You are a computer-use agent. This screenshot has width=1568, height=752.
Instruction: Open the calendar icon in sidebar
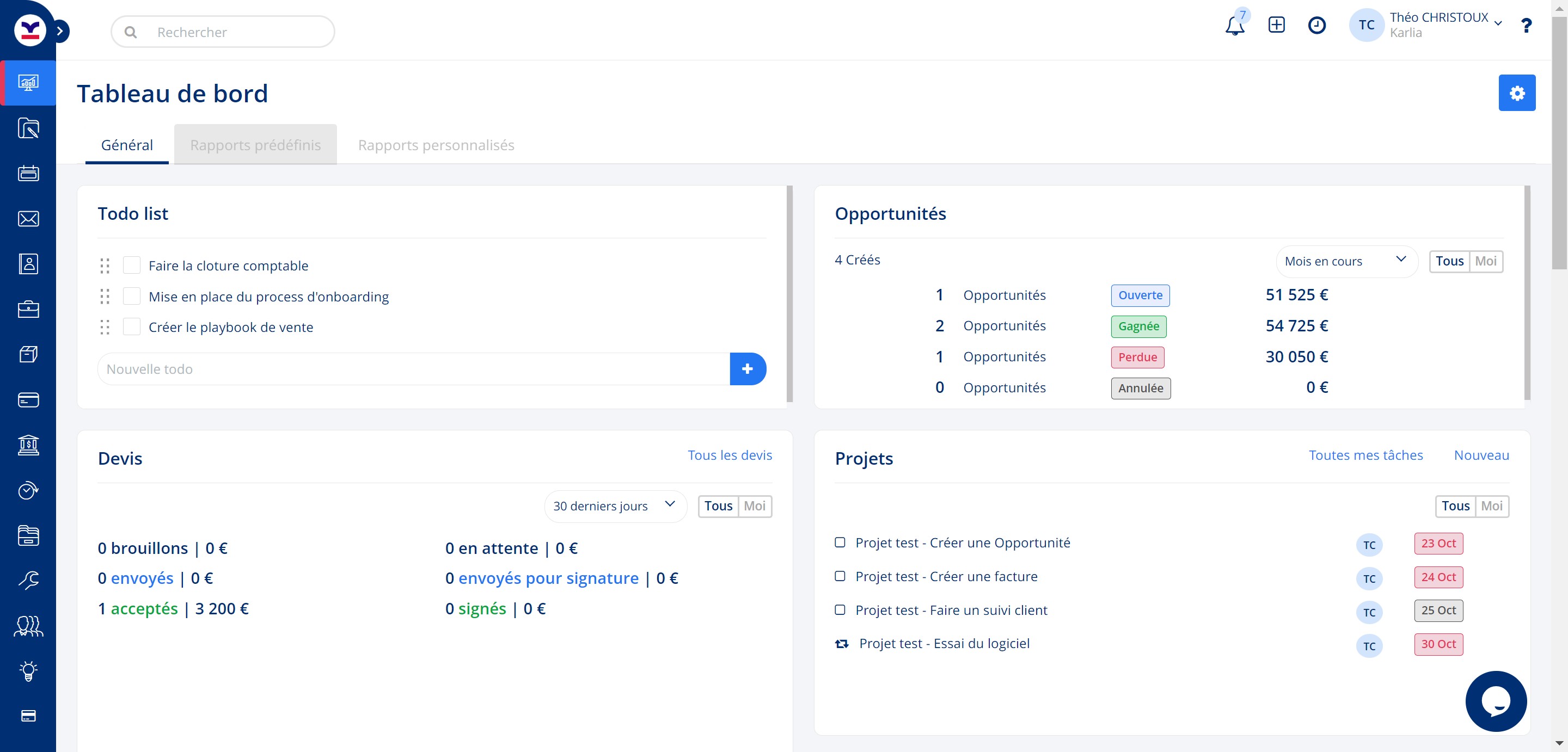pyautogui.click(x=28, y=174)
